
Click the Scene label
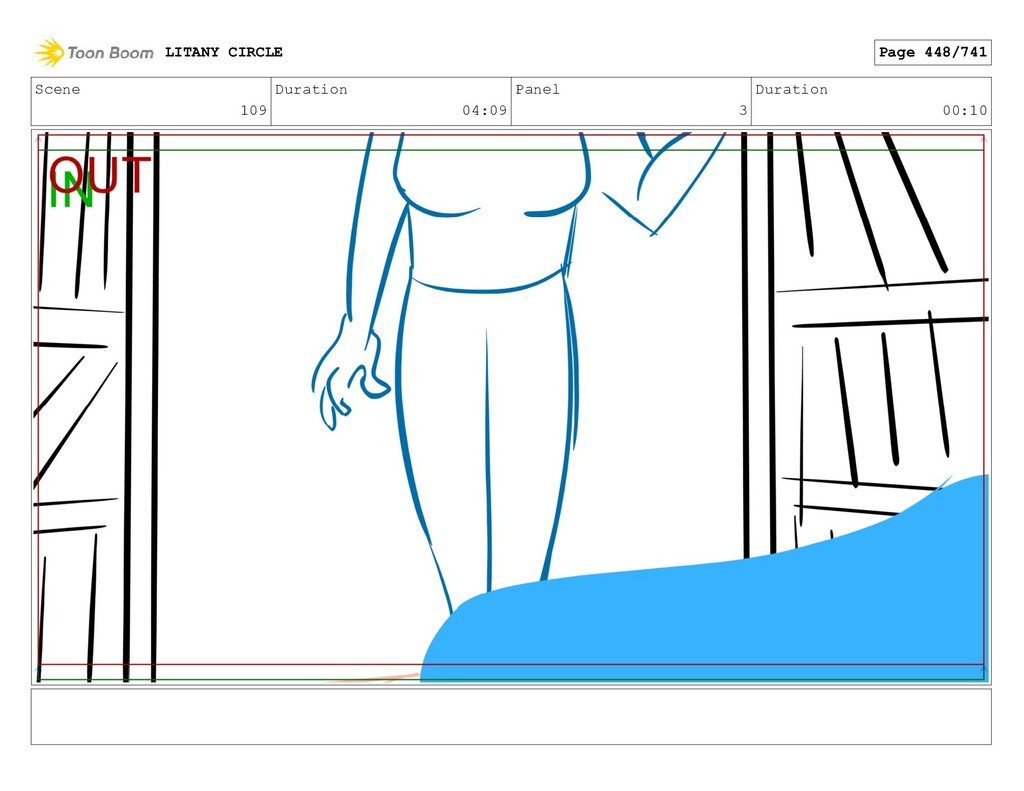click(57, 89)
